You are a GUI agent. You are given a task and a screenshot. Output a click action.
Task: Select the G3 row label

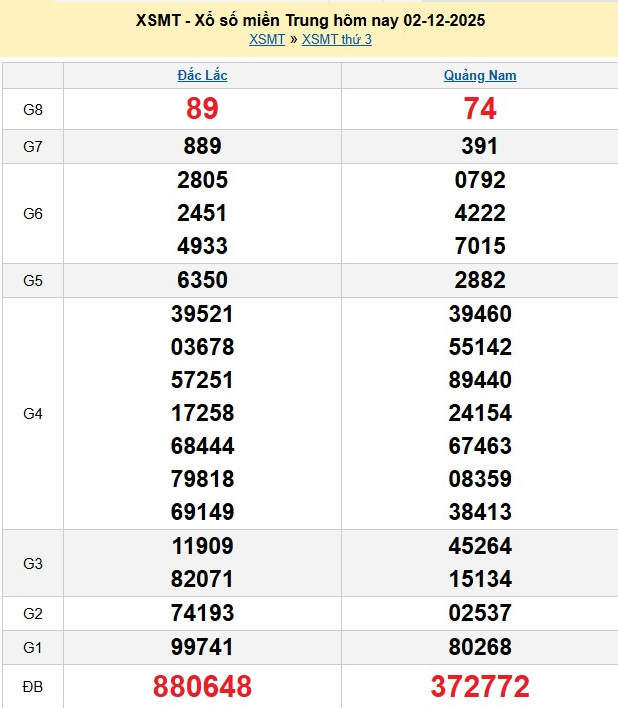(x=33, y=563)
